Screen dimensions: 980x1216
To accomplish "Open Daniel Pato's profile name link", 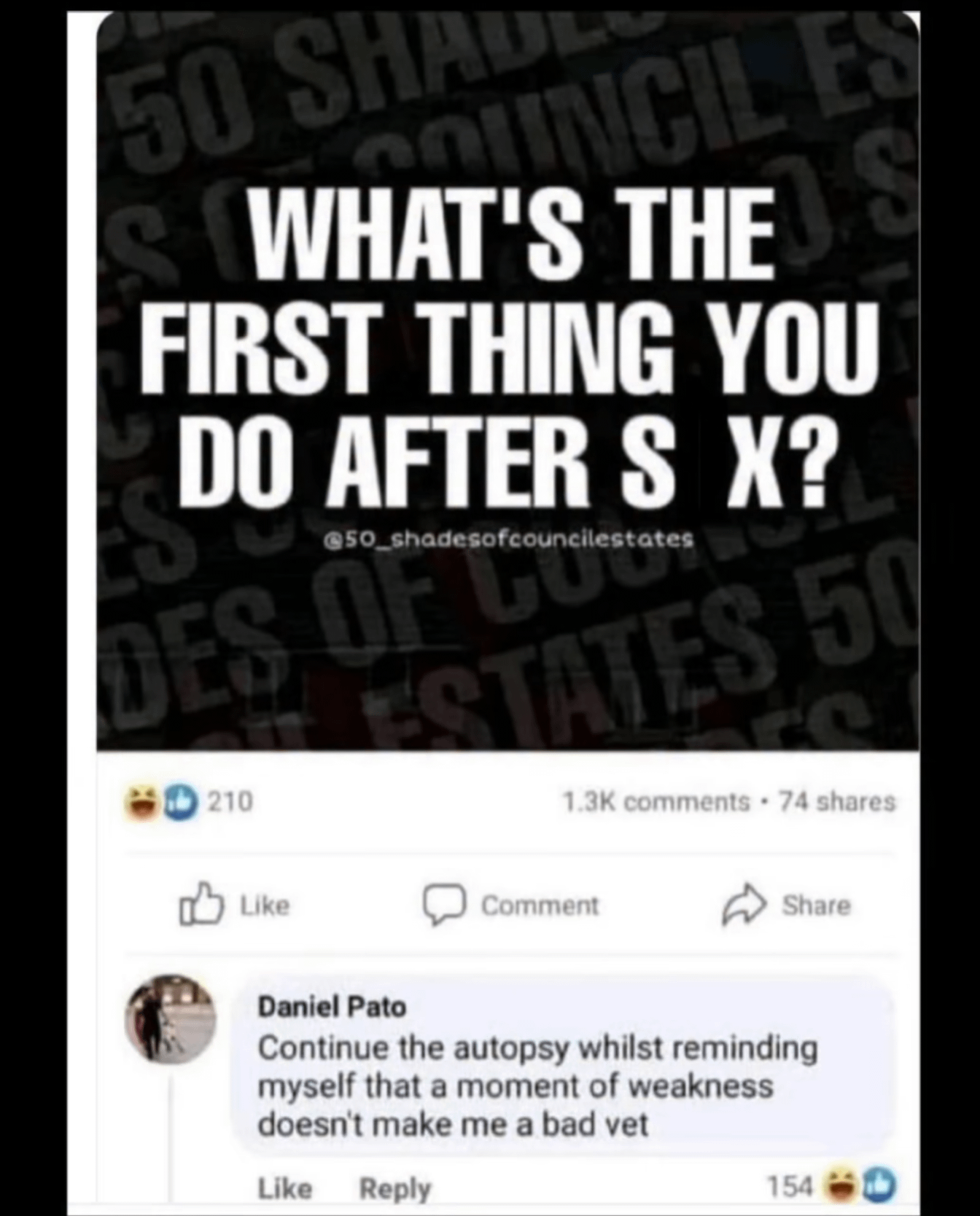I will click(x=332, y=1007).
